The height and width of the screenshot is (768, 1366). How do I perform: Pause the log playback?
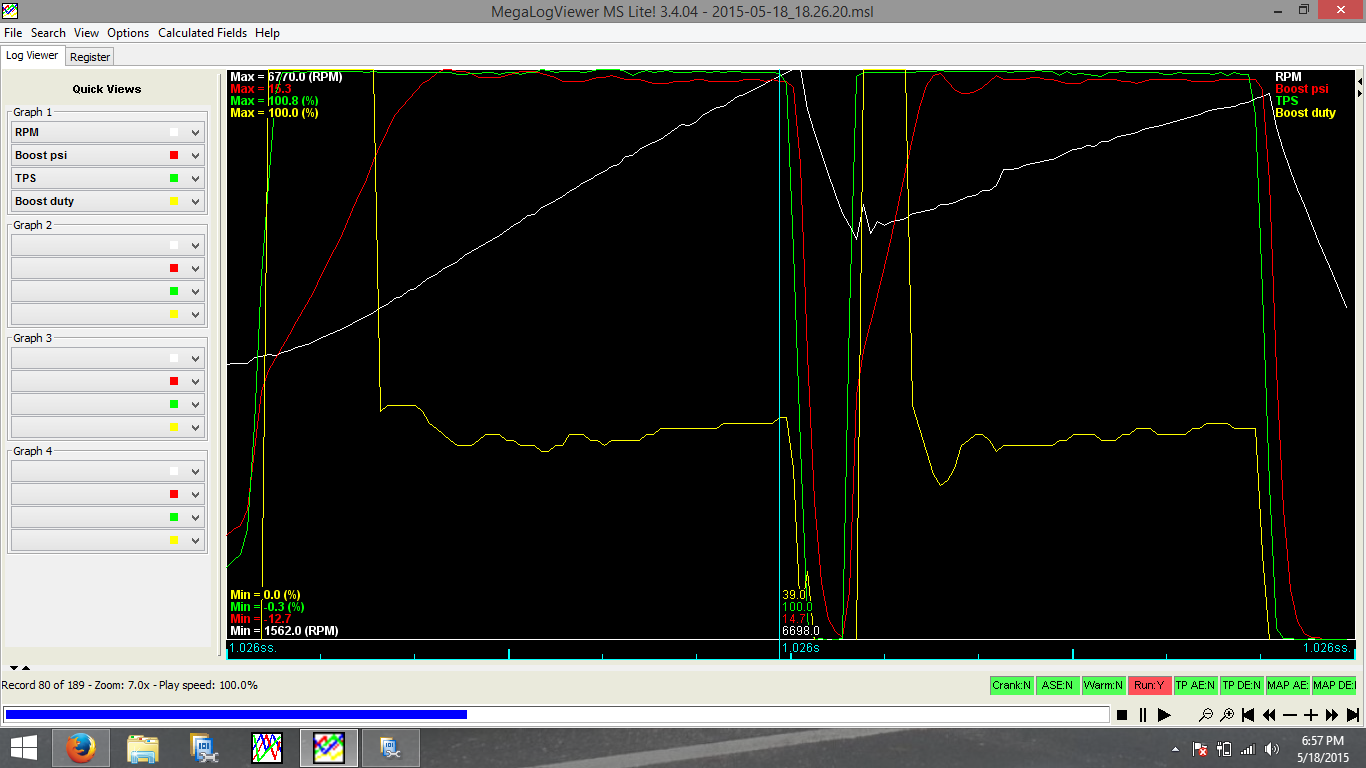tap(1143, 715)
